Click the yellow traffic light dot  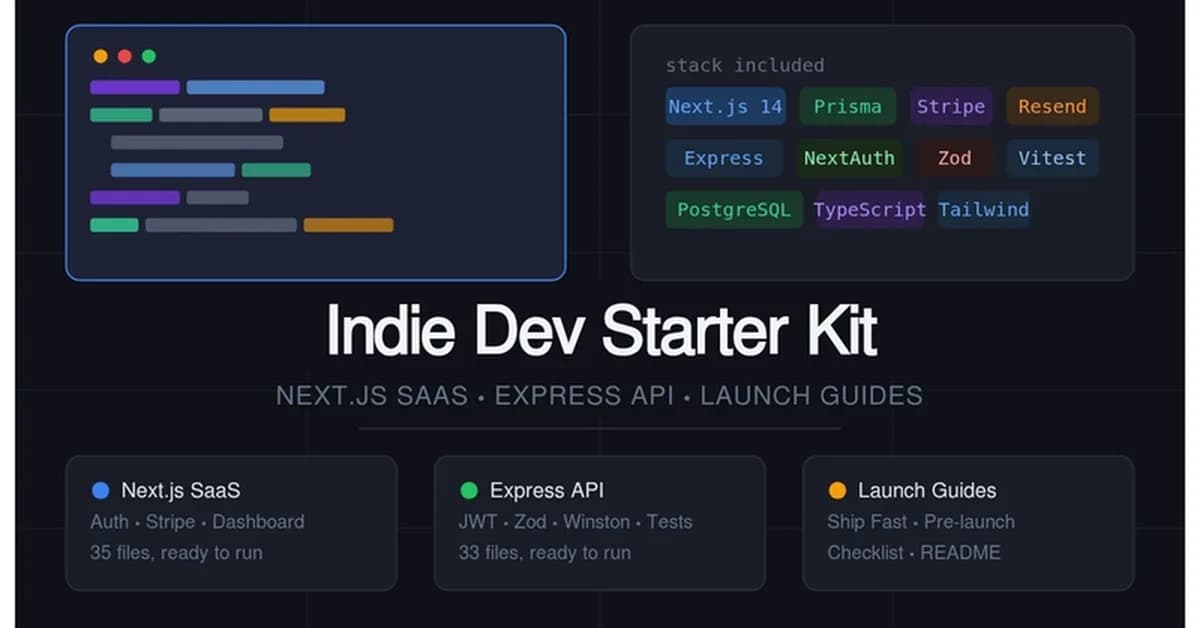click(101, 56)
